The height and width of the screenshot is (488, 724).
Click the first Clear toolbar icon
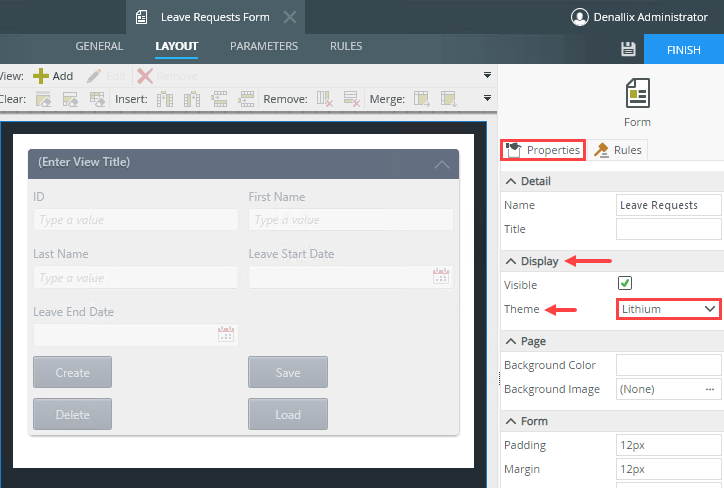44,99
